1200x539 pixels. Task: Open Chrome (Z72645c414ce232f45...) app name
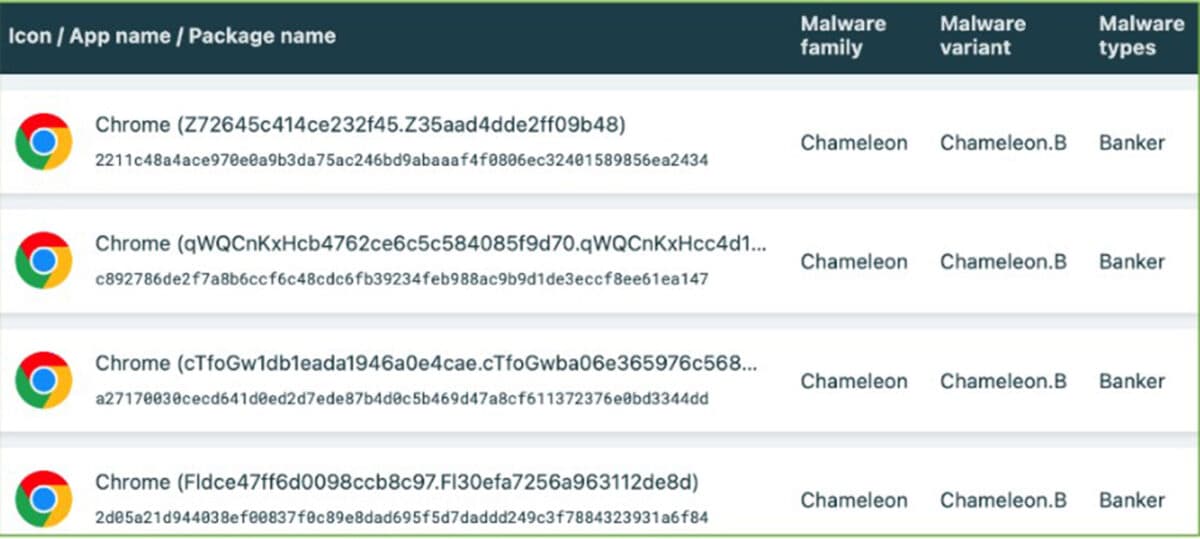tap(360, 125)
